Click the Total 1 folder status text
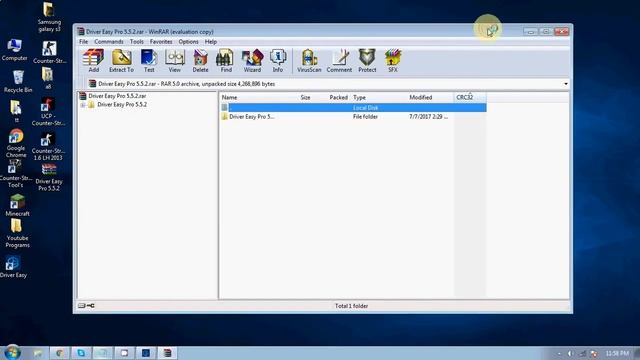 [351, 306]
